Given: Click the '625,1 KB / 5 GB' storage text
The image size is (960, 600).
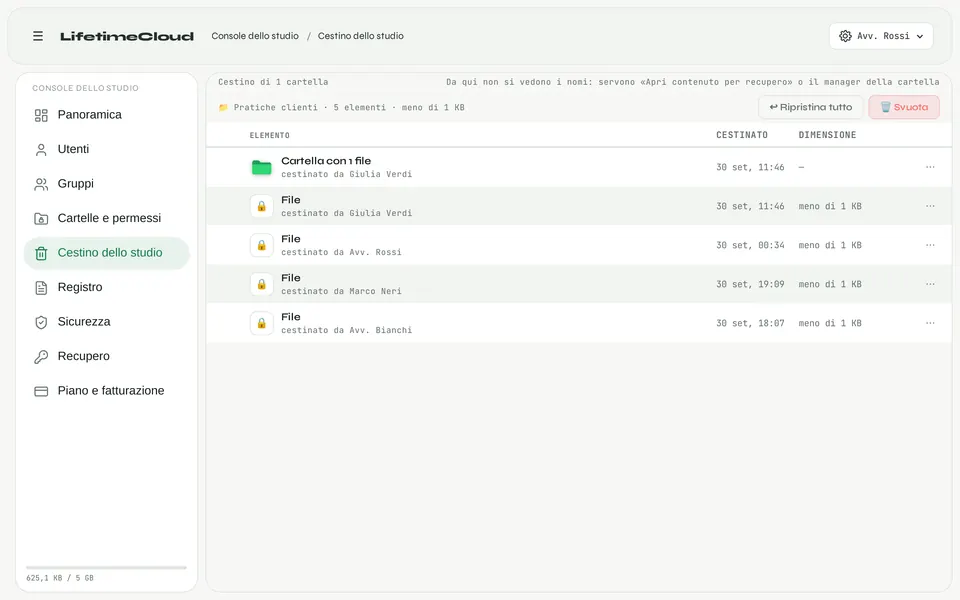Looking at the screenshot, I should coord(60,578).
